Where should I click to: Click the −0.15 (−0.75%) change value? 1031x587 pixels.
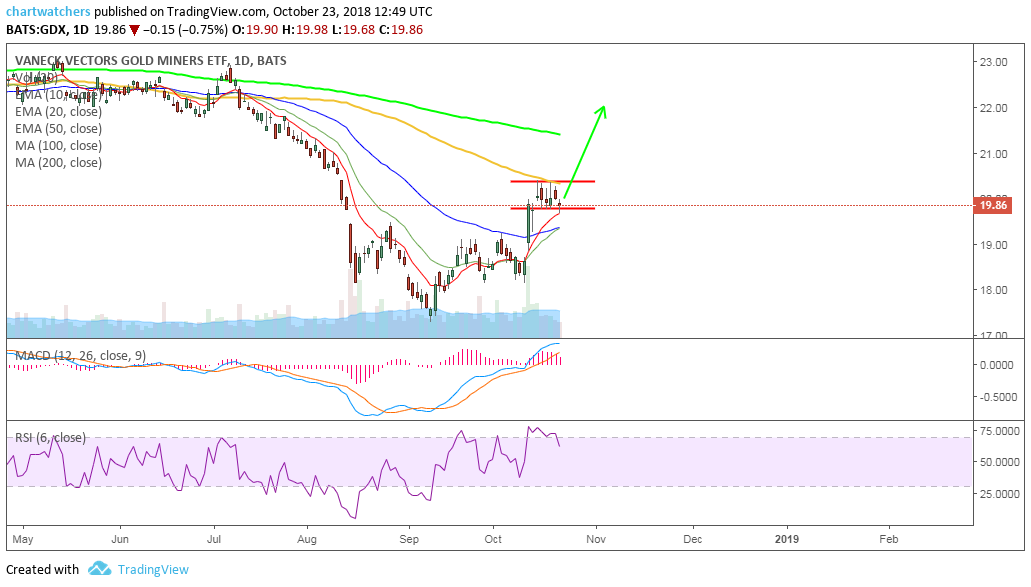(185, 30)
